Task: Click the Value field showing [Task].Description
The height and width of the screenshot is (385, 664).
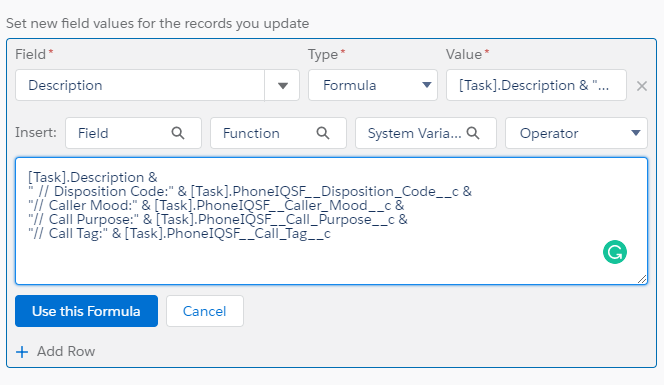Action: [536, 86]
